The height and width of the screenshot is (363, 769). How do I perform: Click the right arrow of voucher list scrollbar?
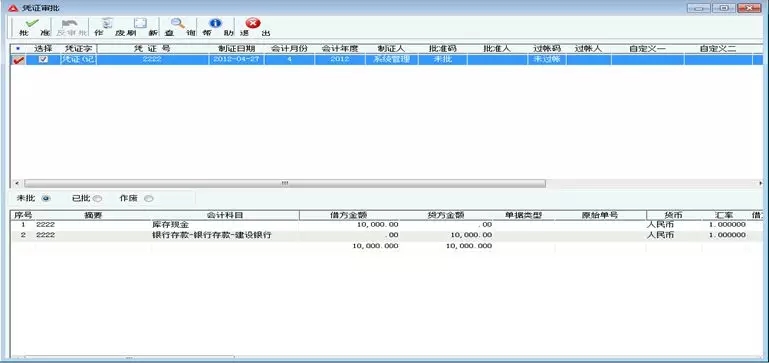point(761,183)
